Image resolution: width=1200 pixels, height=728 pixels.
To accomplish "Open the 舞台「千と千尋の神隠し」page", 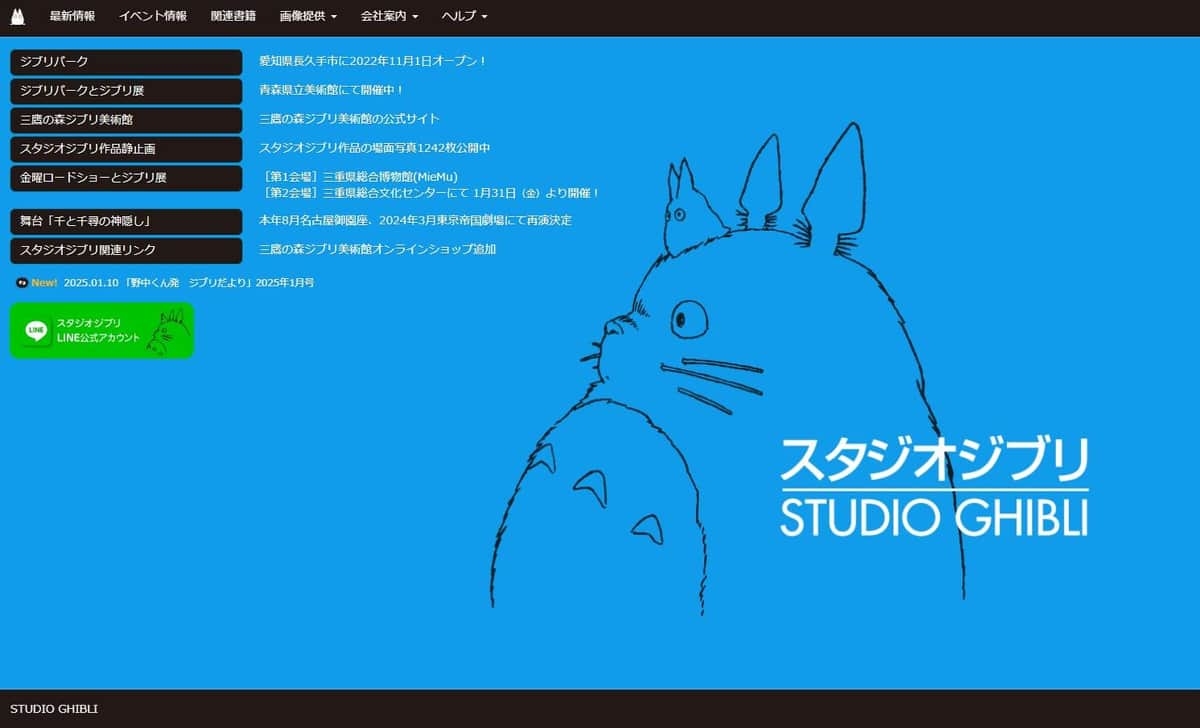I will point(126,221).
